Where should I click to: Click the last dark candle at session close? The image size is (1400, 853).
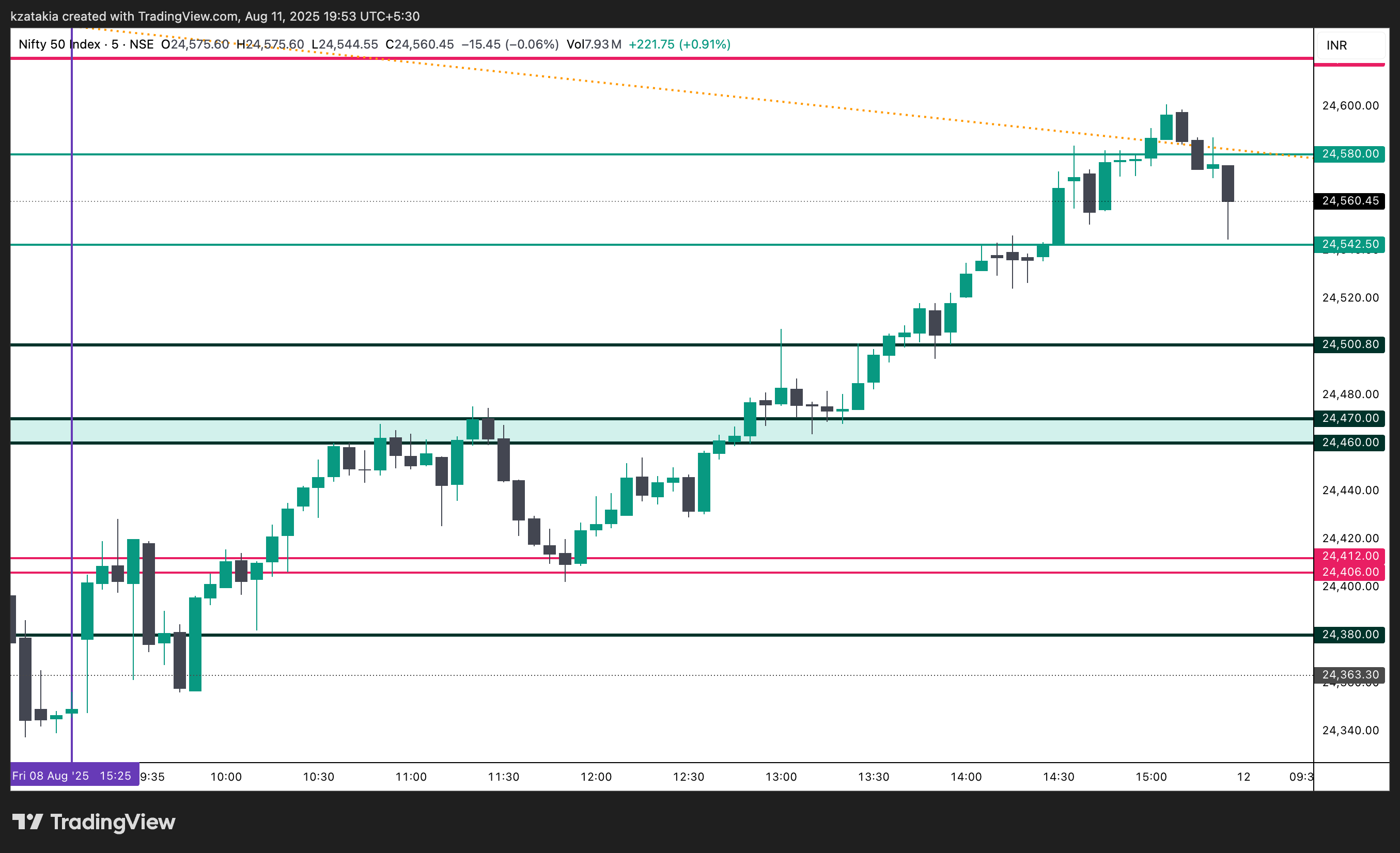[1228, 183]
